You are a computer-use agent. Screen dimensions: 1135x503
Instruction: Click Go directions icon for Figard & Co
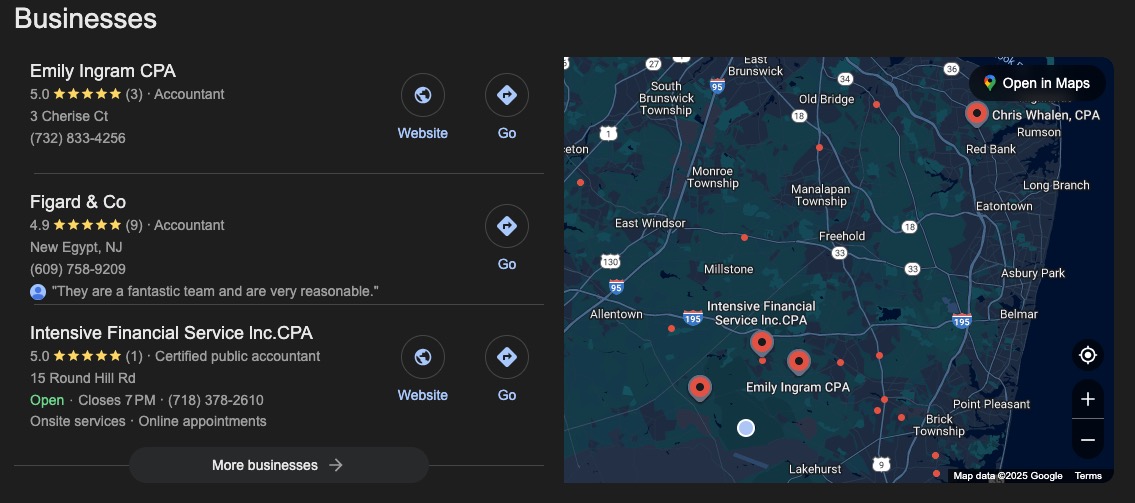[x=506, y=226]
